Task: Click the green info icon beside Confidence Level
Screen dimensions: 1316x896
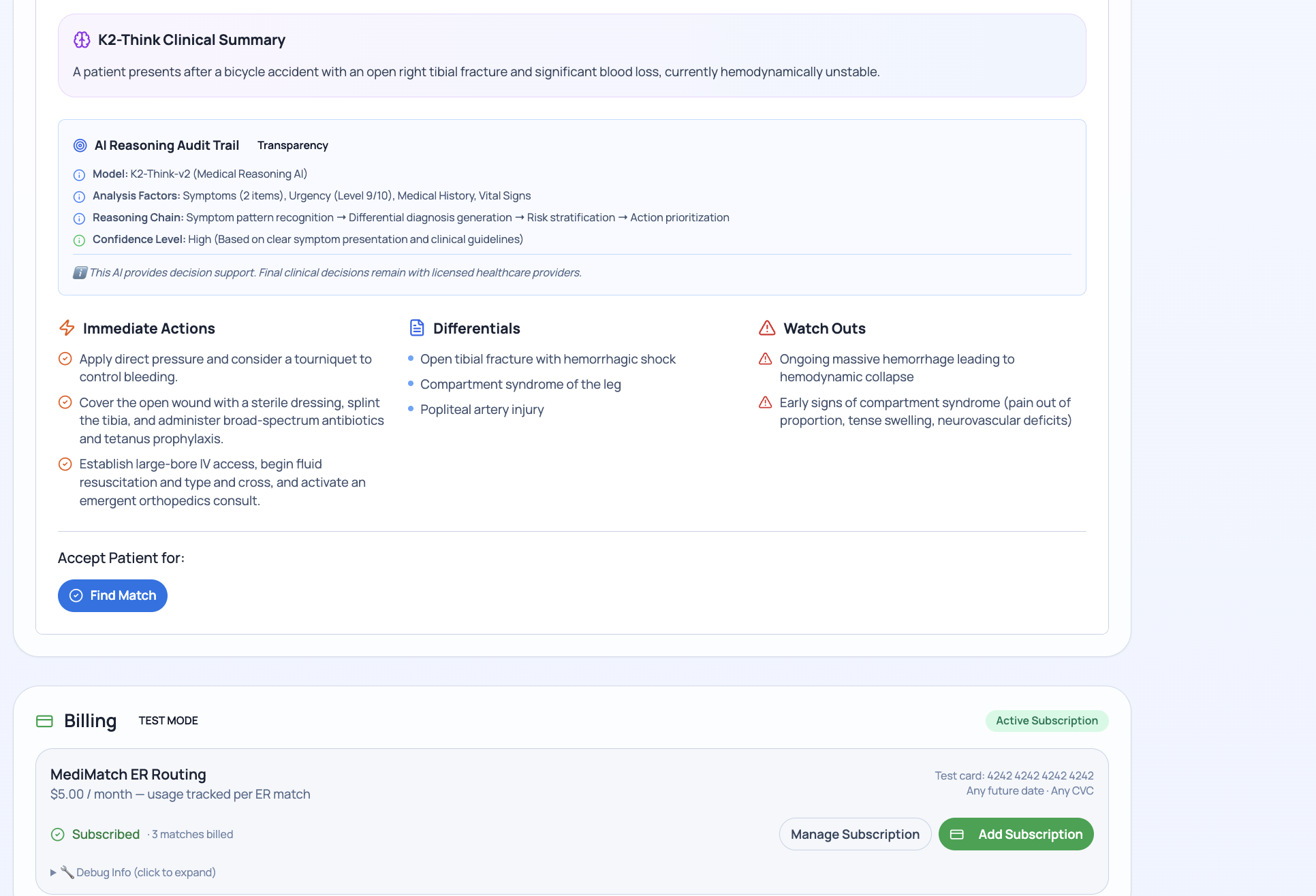Action: [x=79, y=240]
